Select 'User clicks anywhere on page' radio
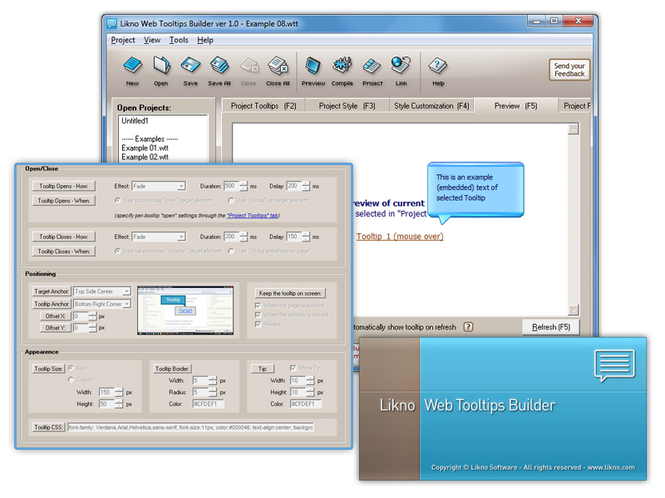665x498 pixels. (231, 251)
